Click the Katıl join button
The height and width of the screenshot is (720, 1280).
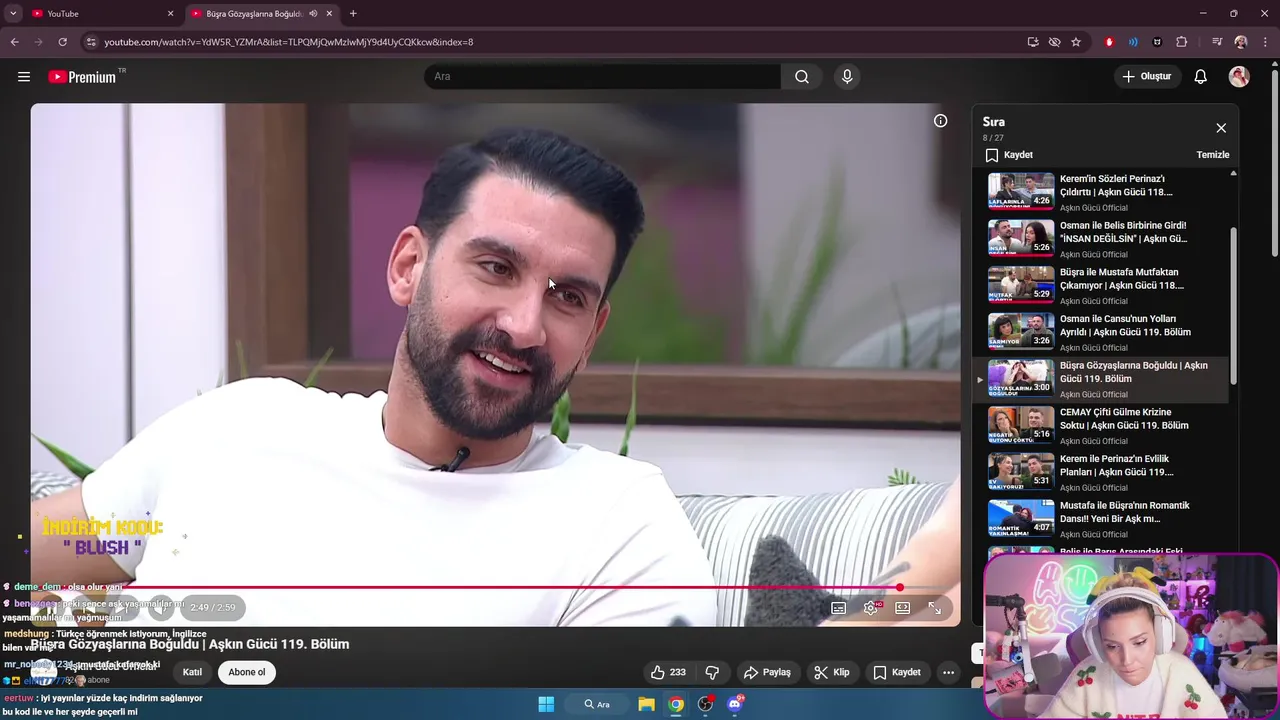[x=192, y=672]
